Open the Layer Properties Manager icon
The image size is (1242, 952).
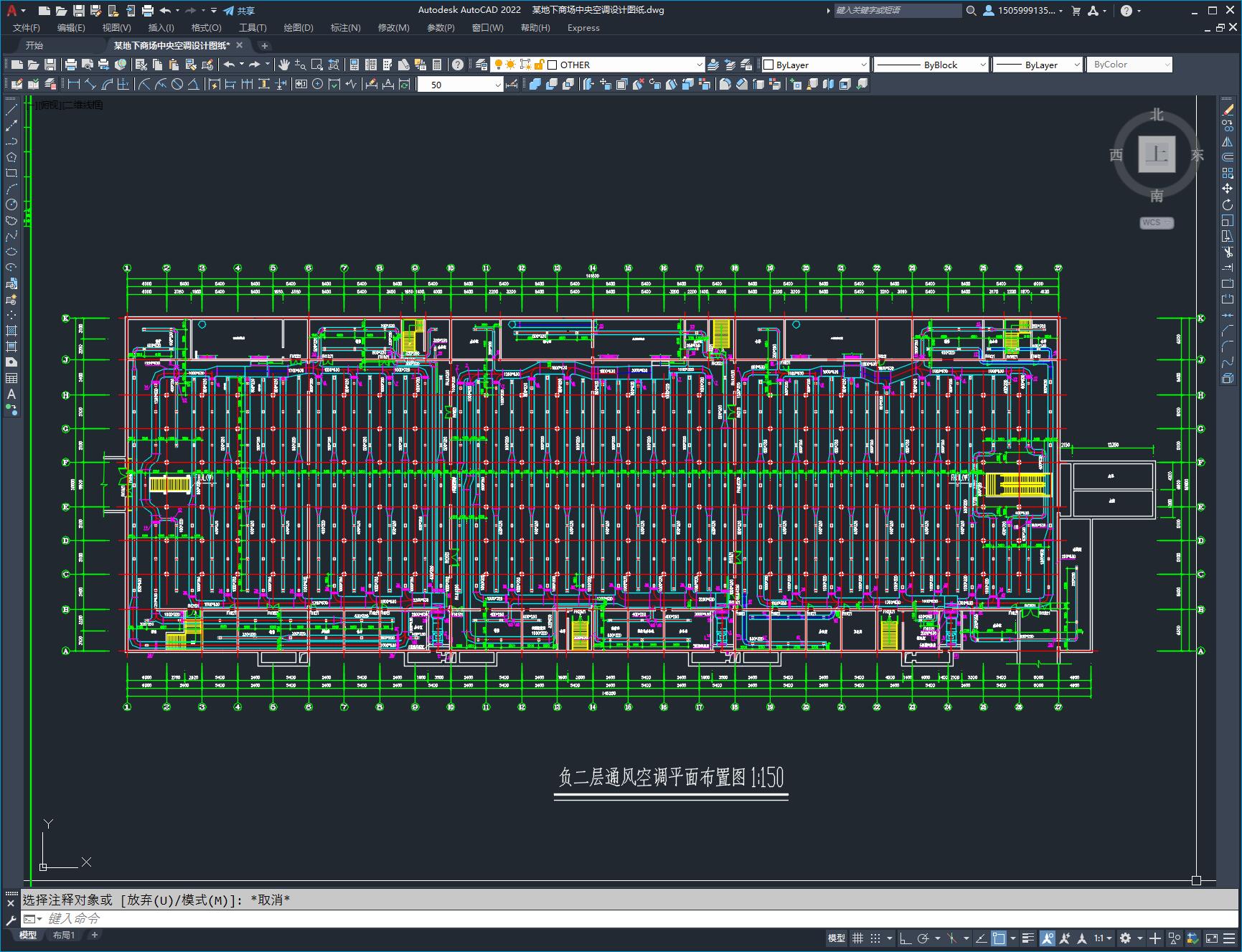pyautogui.click(x=481, y=65)
